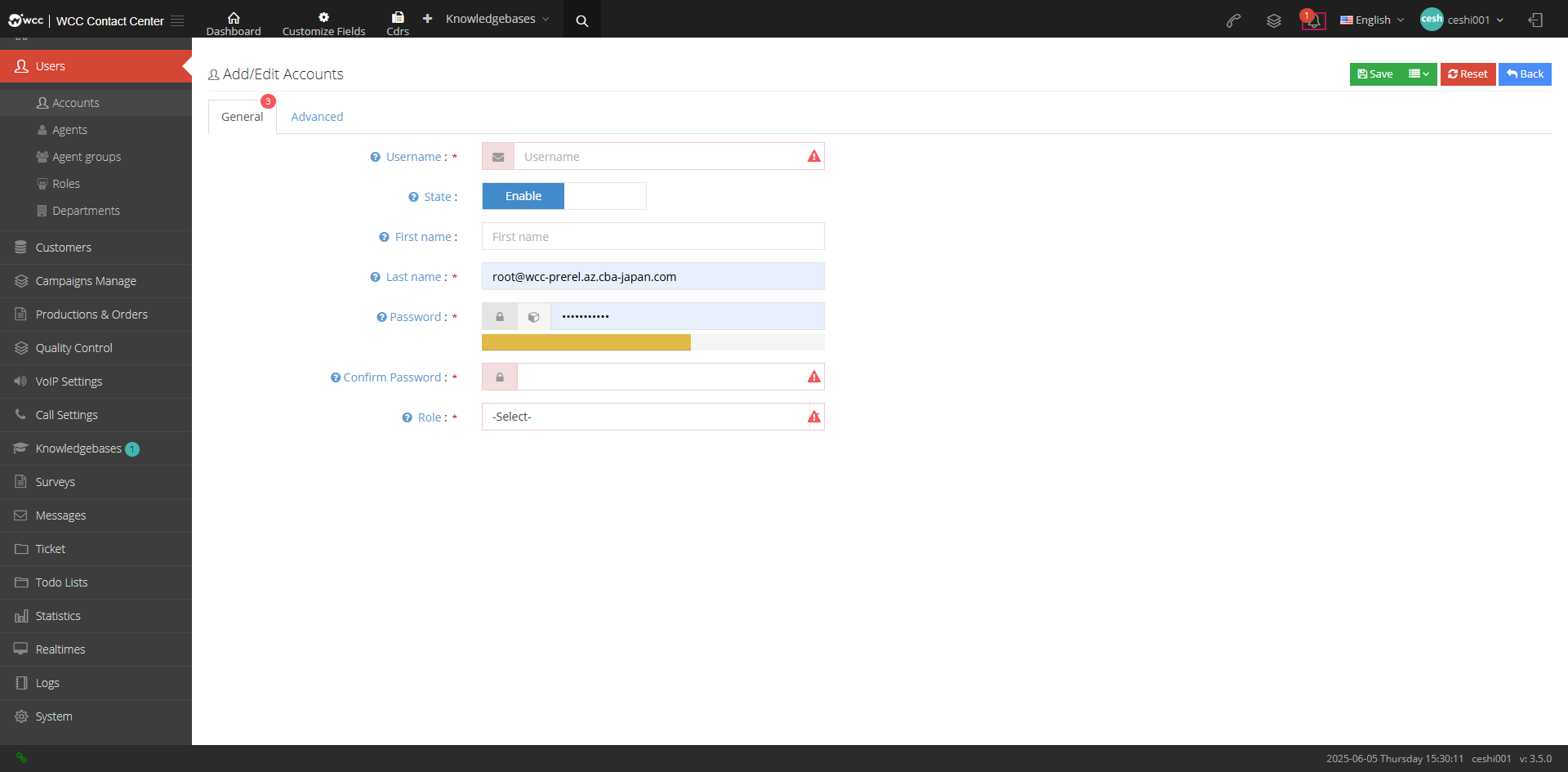
Task: Click the Username field warning icon
Action: point(814,156)
